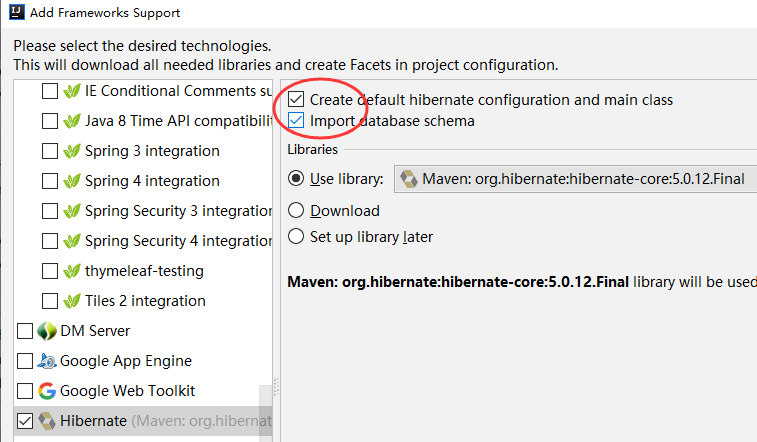Click the thymeleaf-testing leaf icon

point(72,271)
